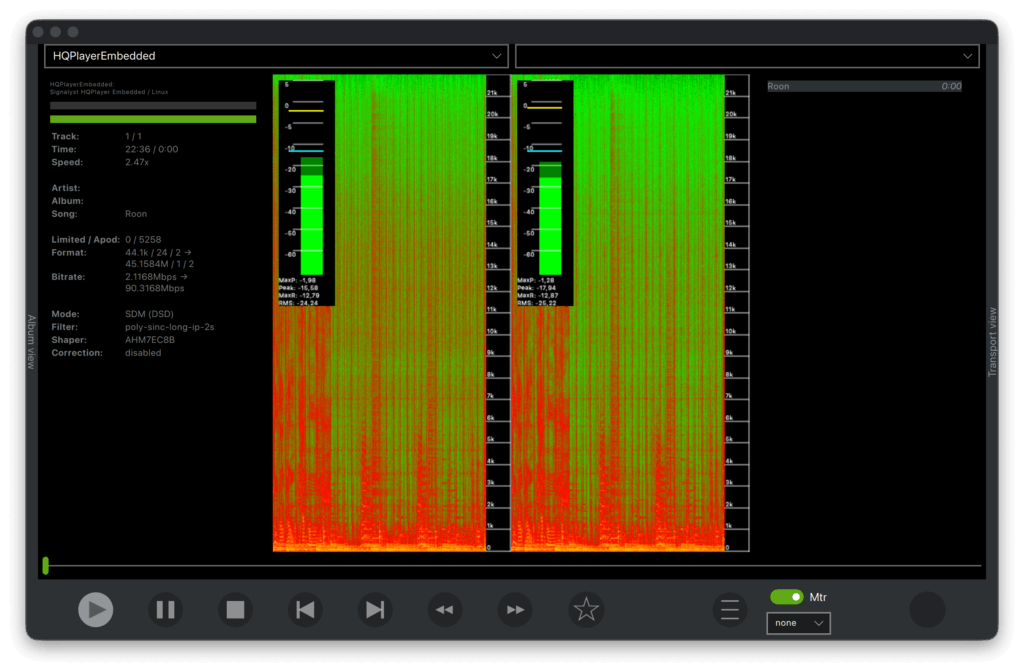
Task: Rewind using the double-left arrows
Action: 445,609
